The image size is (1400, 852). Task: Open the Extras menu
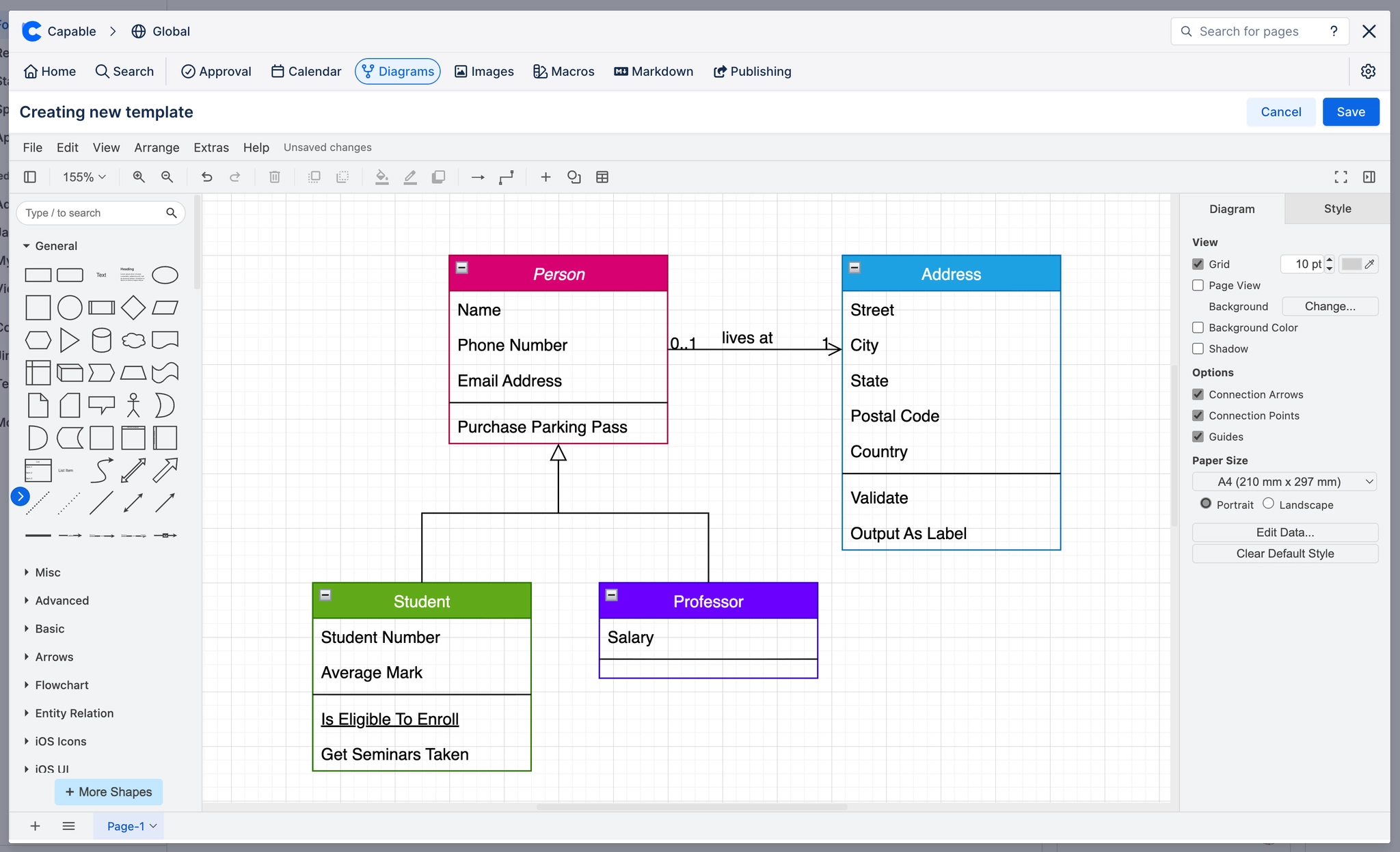coord(211,147)
